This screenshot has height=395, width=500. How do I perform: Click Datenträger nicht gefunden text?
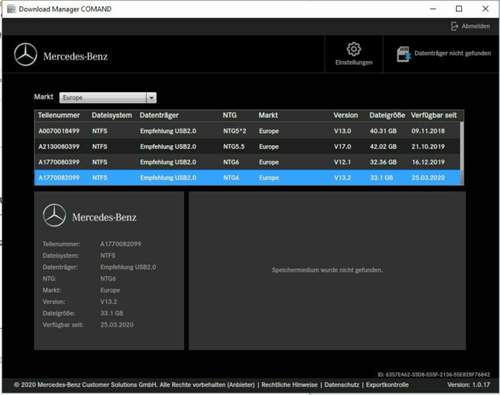click(x=453, y=53)
